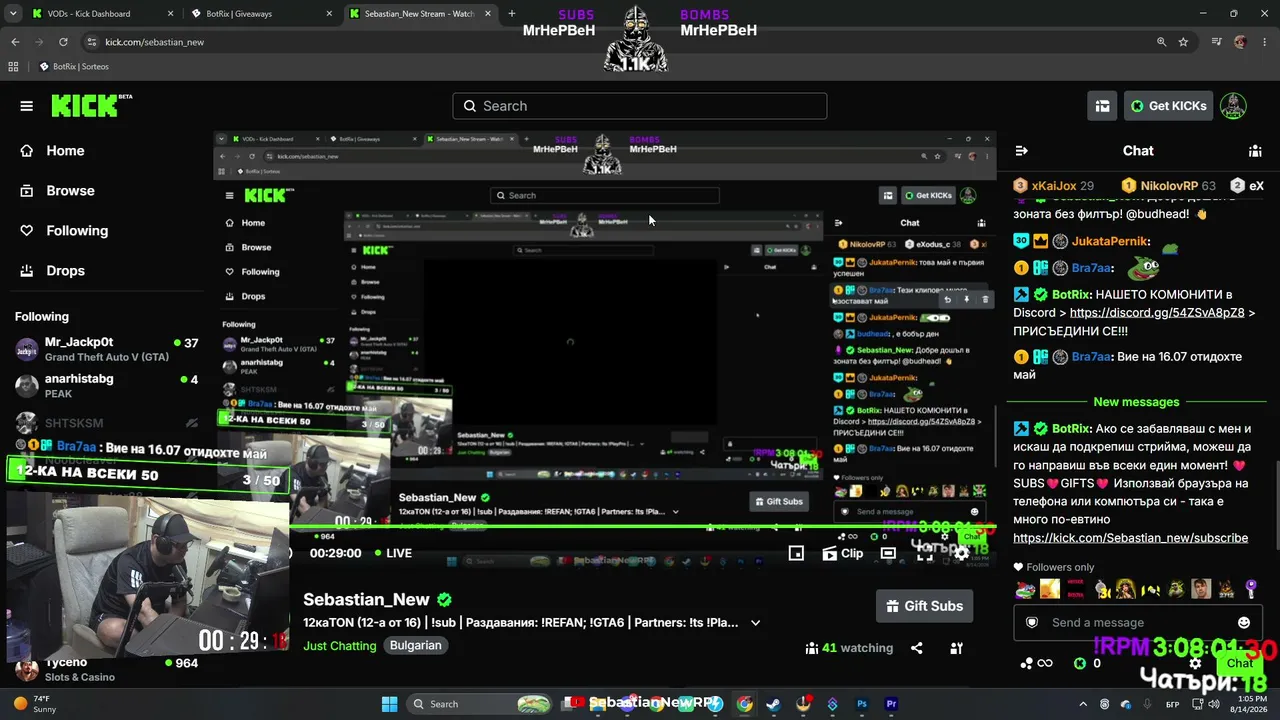Open the dashboard icon beside Get KICKs

[x=1102, y=106]
